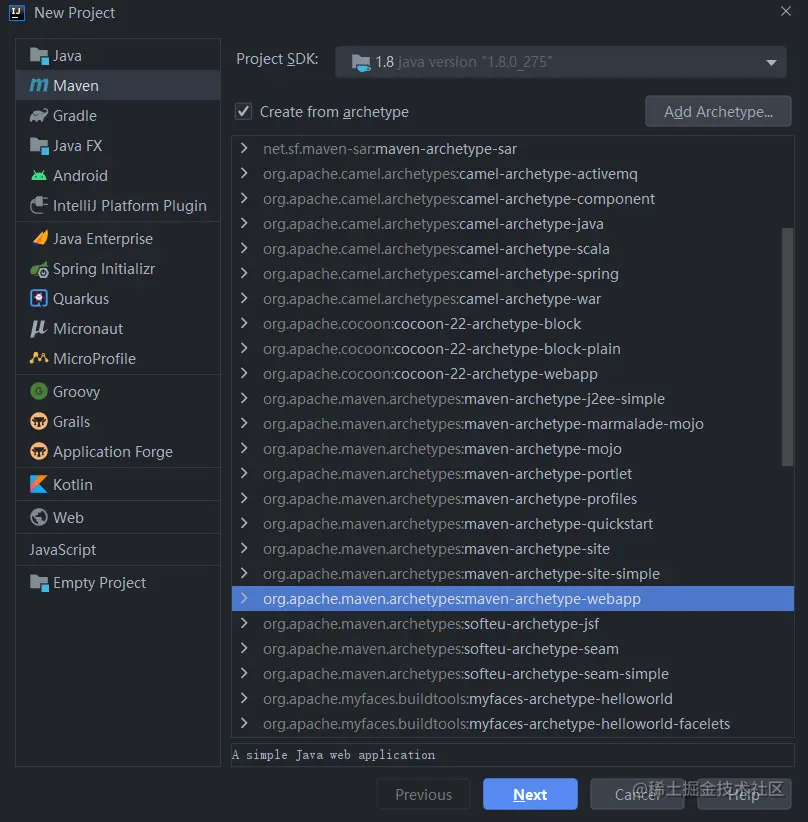This screenshot has height=822, width=808.
Task: Select the Gradle project type label
Action: click(74, 115)
